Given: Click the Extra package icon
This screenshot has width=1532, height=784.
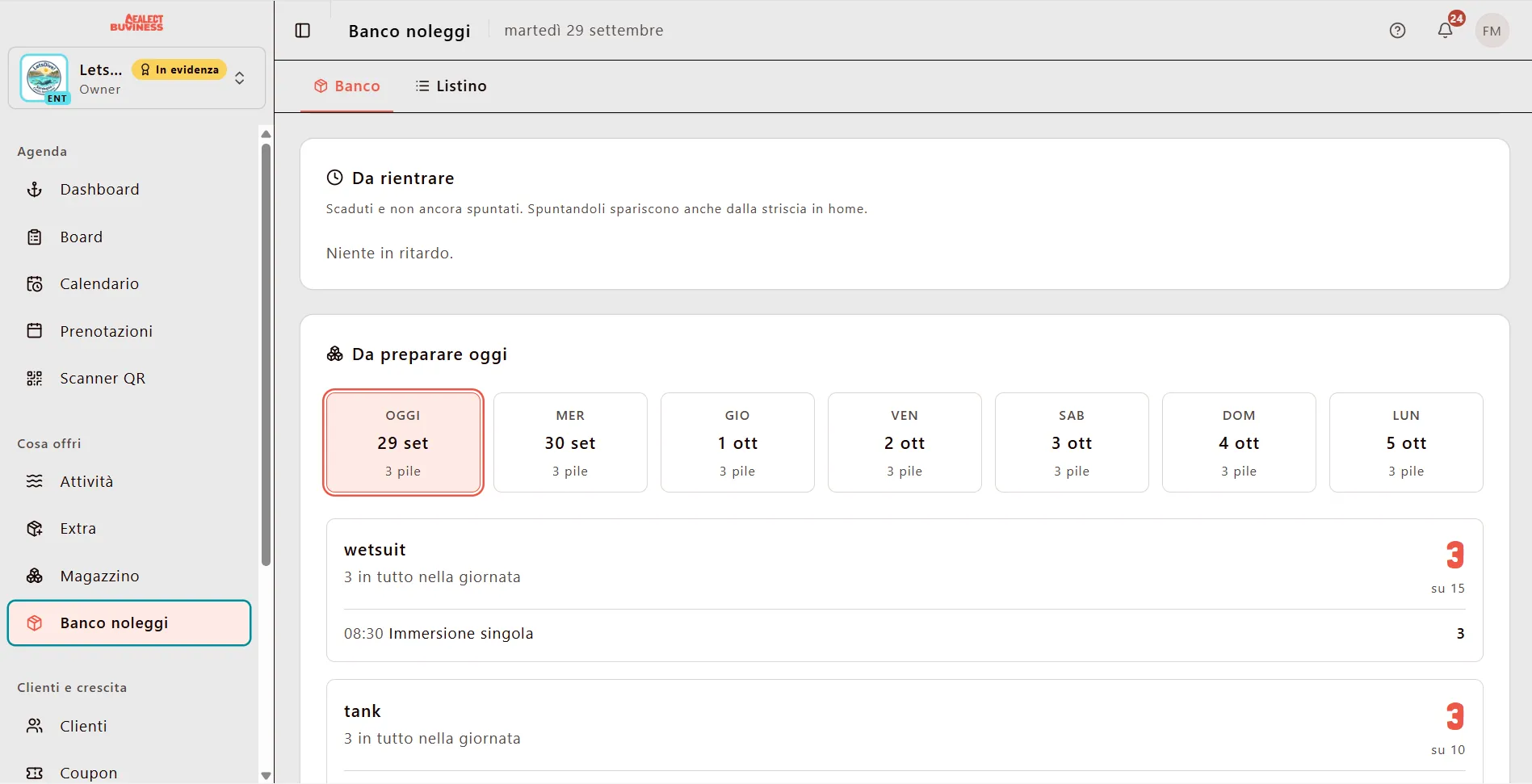Looking at the screenshot, I should (35, 529).
